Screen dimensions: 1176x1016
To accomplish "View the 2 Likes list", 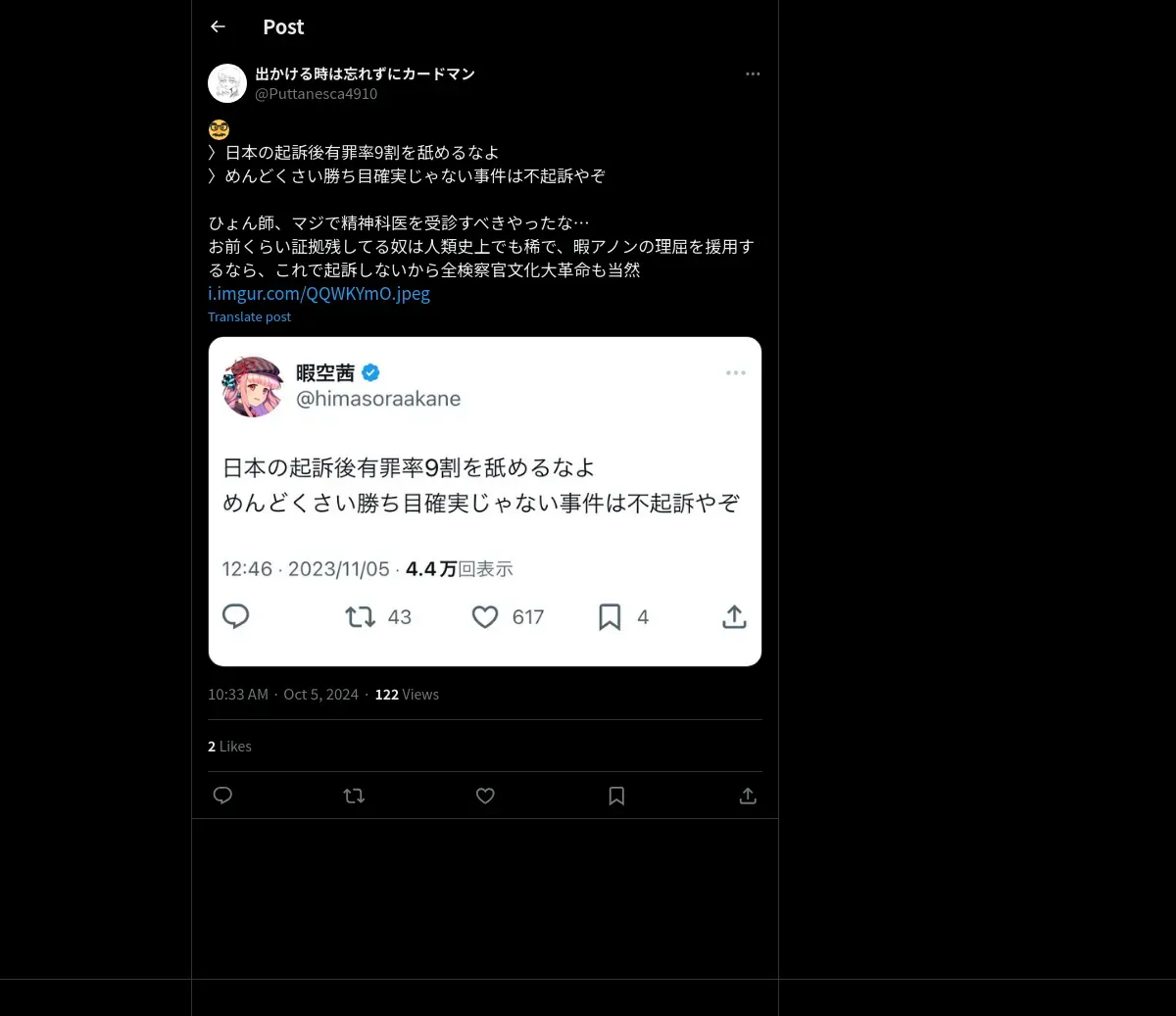I will [x=229, y=746].
